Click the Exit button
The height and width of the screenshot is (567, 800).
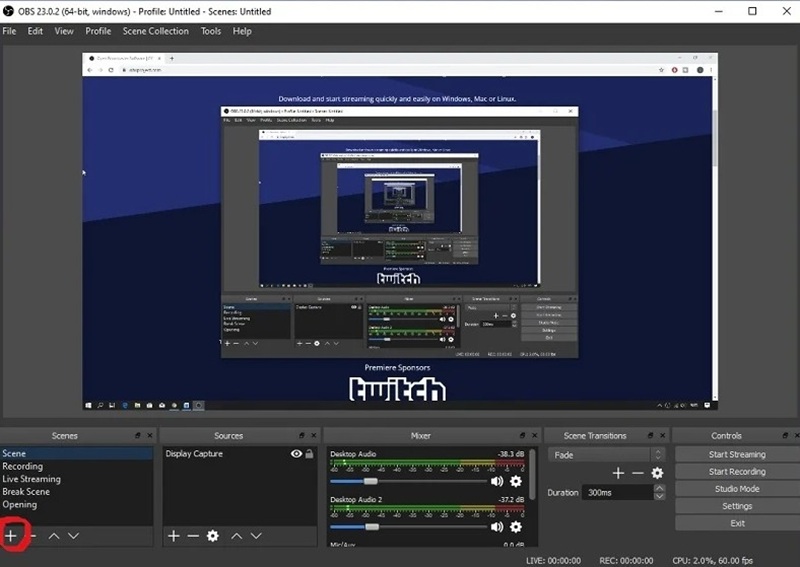pos(737,524)
